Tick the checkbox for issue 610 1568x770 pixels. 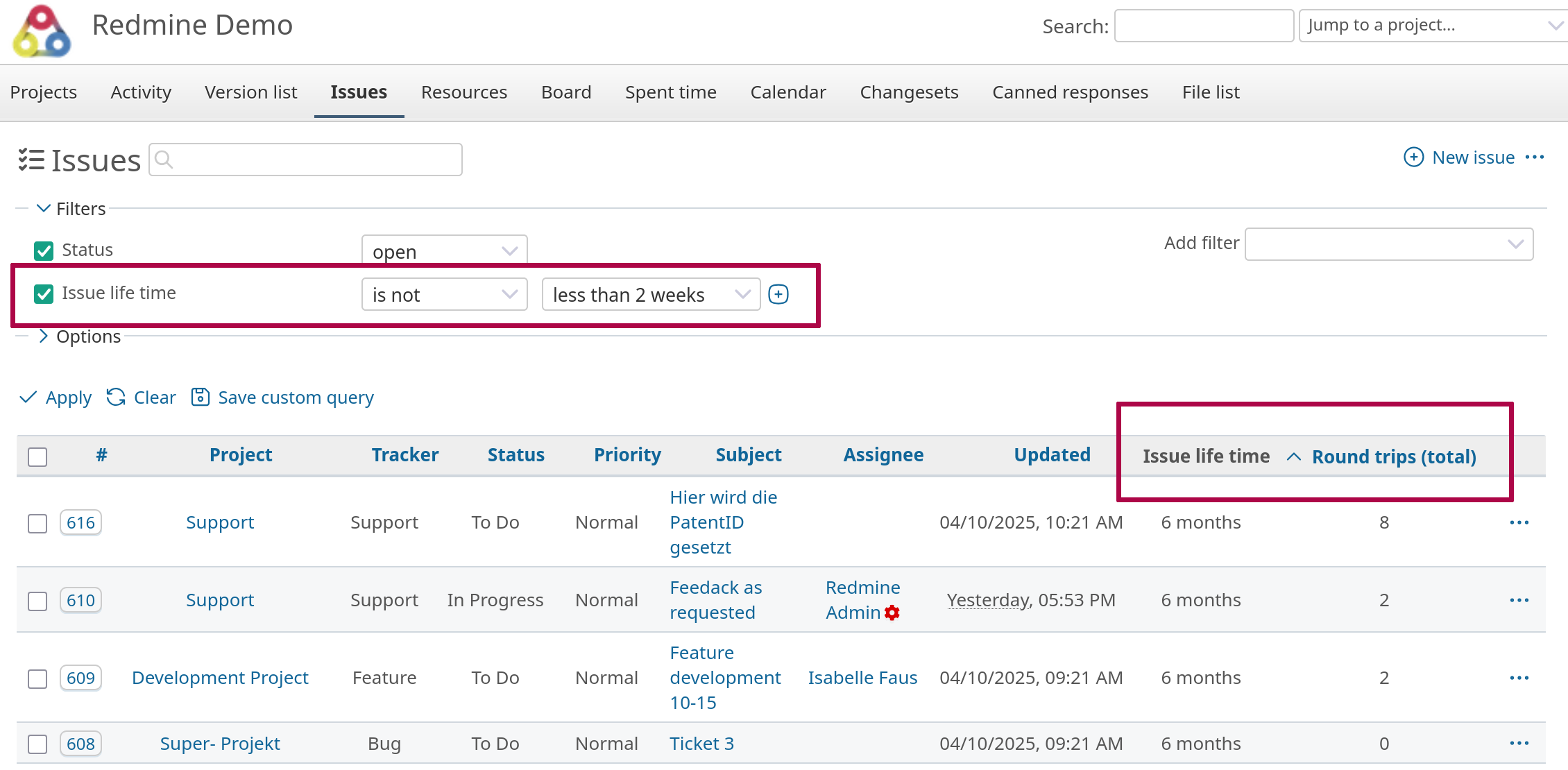[37, 601]
